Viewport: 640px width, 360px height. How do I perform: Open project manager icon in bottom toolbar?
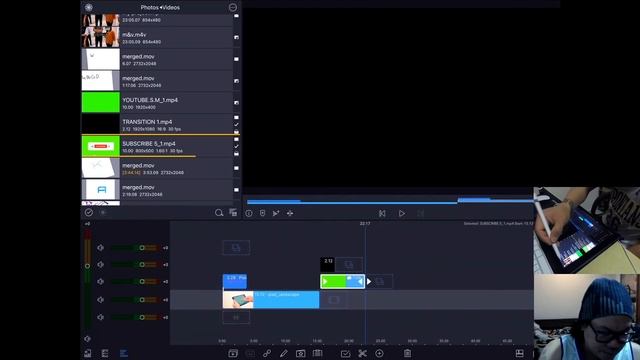tap(88, 353)
